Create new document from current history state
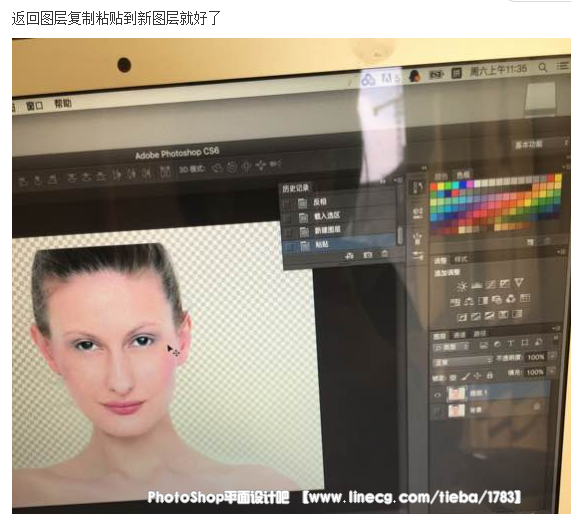This screenshot has width=571, height=514. (x=350, y=256)
